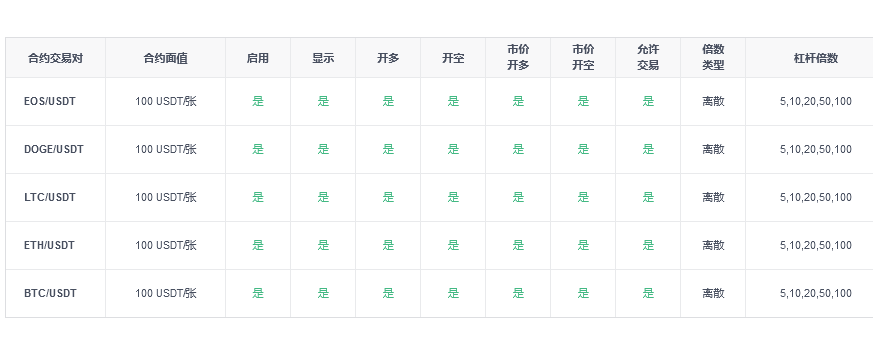Click the 合约交易对 column header
873x360 pixels.
tap(55, 58)
